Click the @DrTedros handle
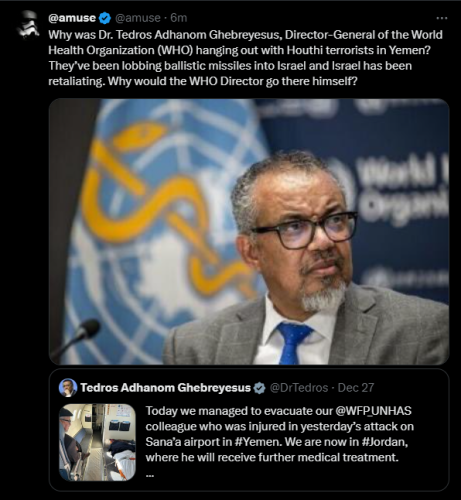Image resolution: width=461 pixels, height=500 pixels. (x=299, y=388)
